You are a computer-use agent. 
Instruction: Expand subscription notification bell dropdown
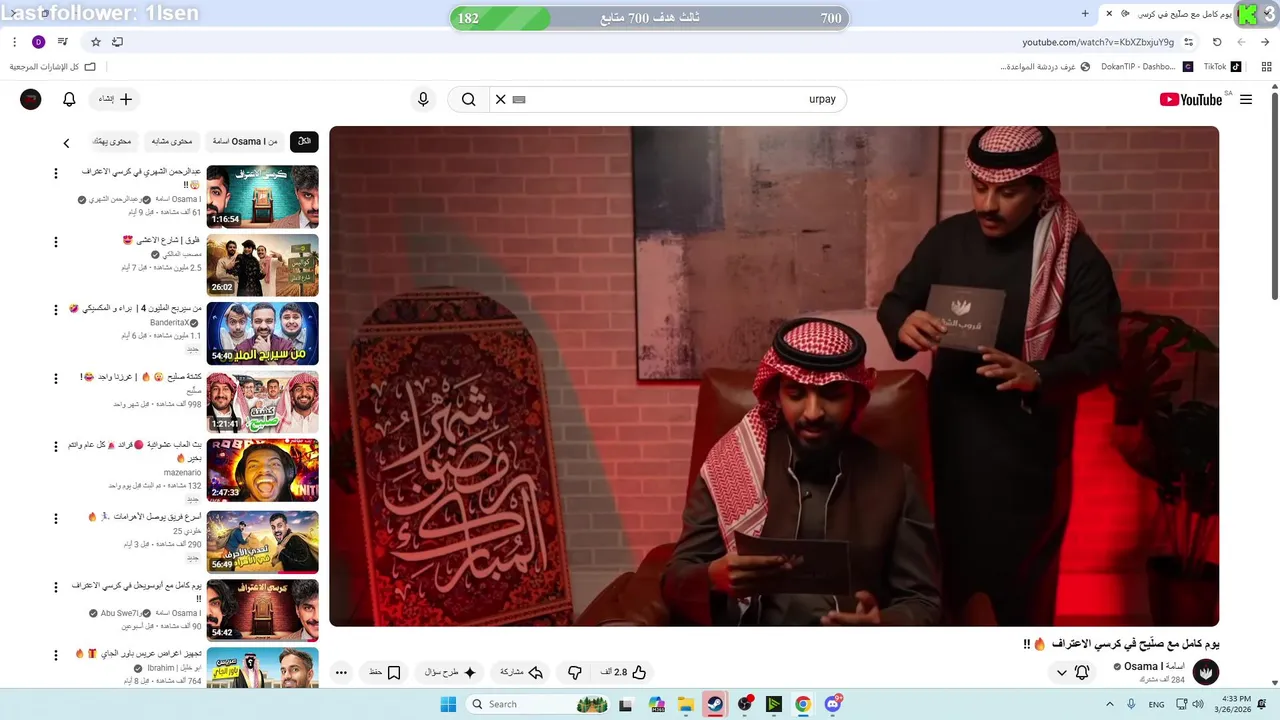point(1073,672)
